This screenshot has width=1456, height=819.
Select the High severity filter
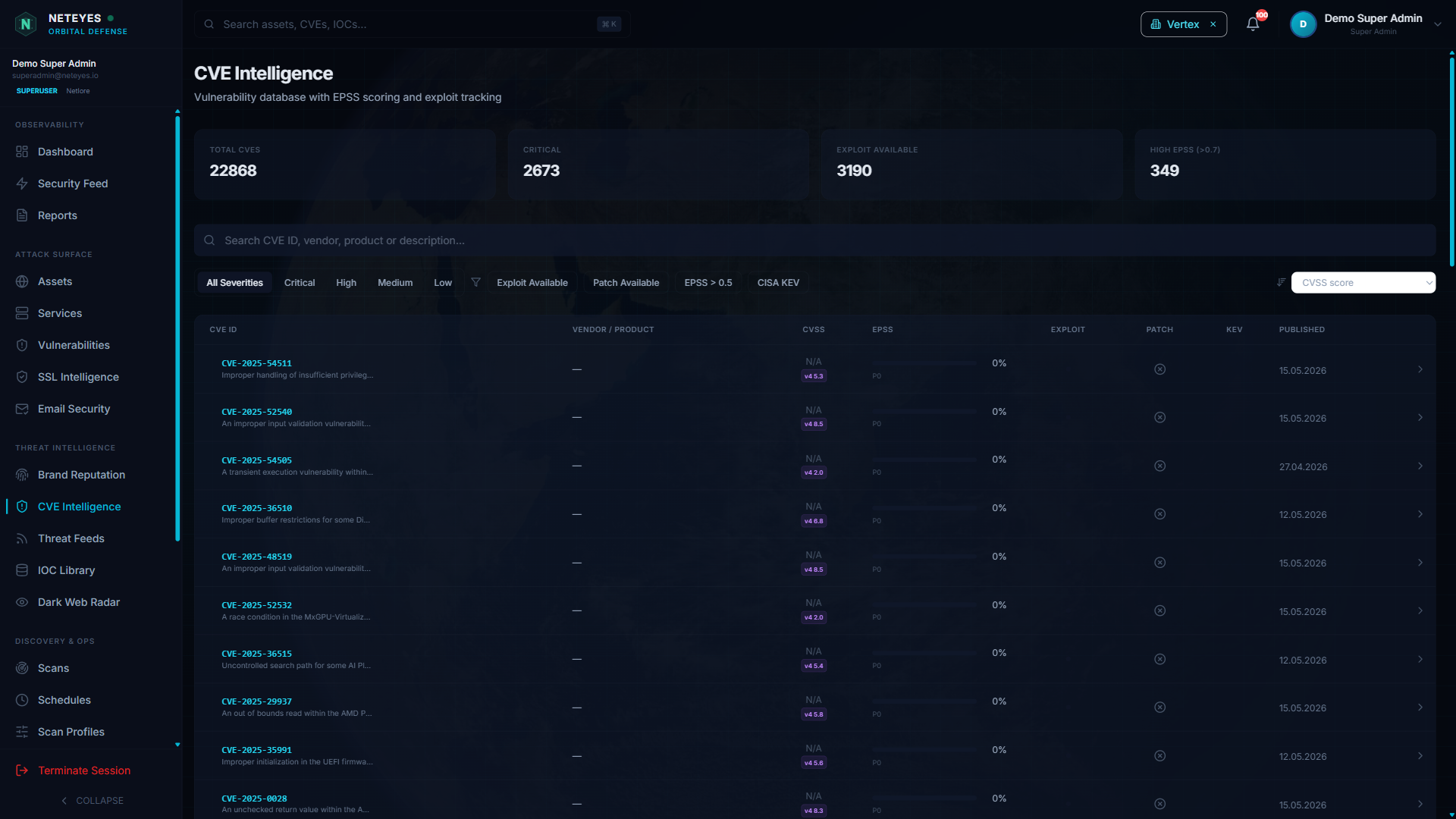346,283
